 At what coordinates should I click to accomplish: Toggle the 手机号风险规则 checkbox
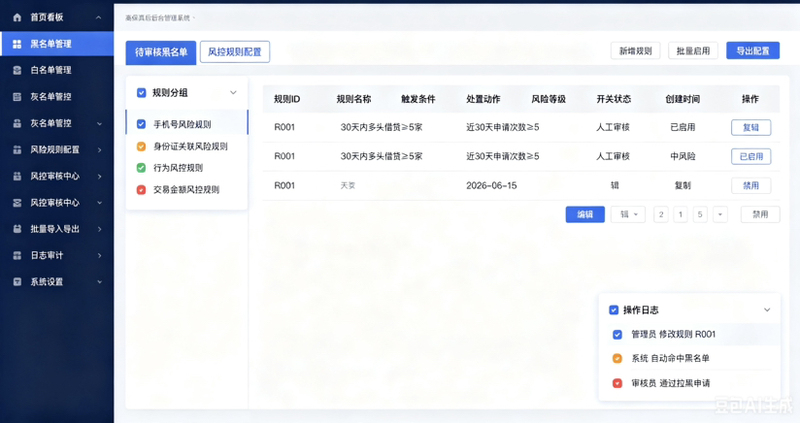click(141, 124)
